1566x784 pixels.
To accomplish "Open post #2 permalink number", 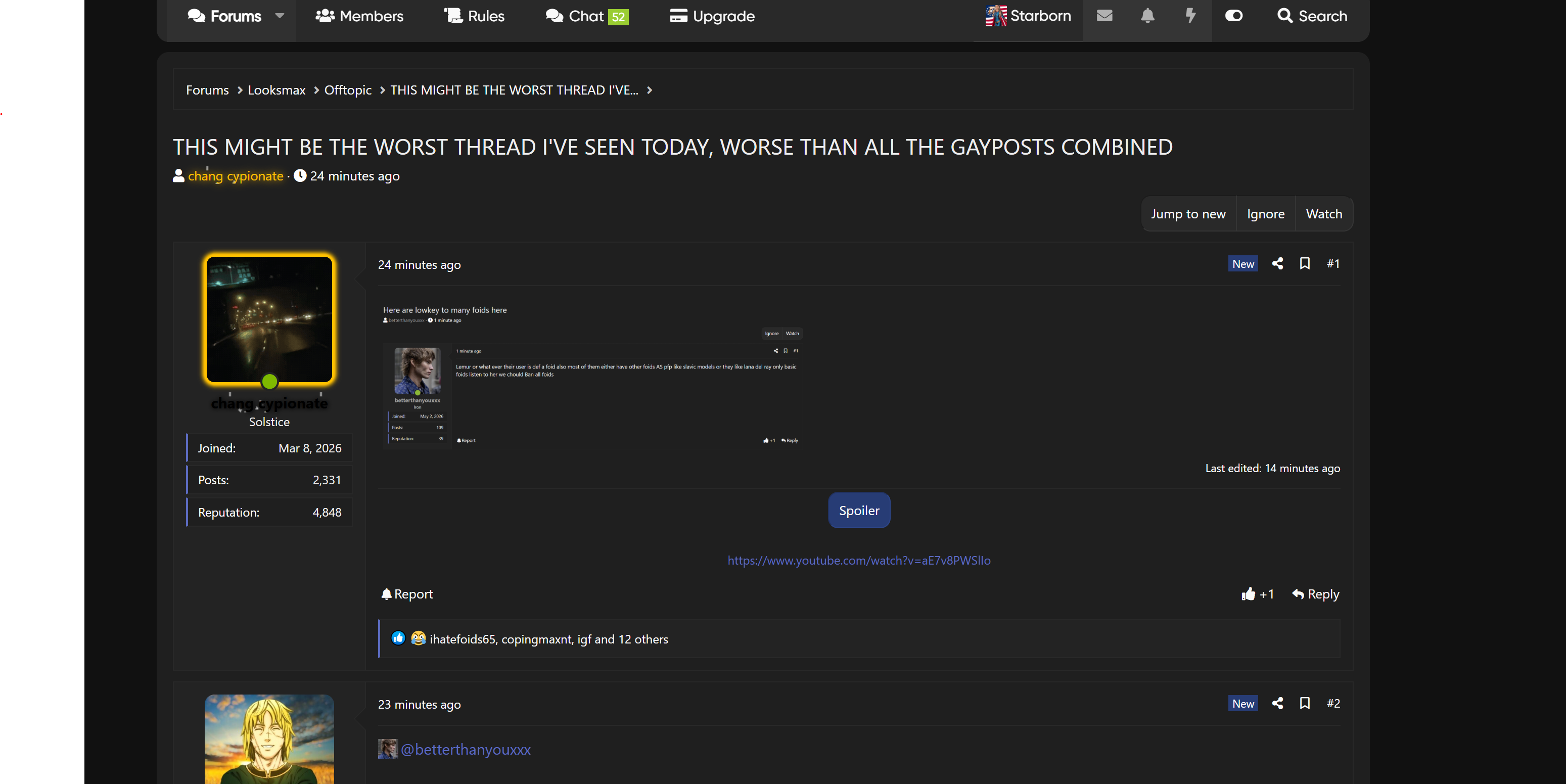I will [1333, 703].
